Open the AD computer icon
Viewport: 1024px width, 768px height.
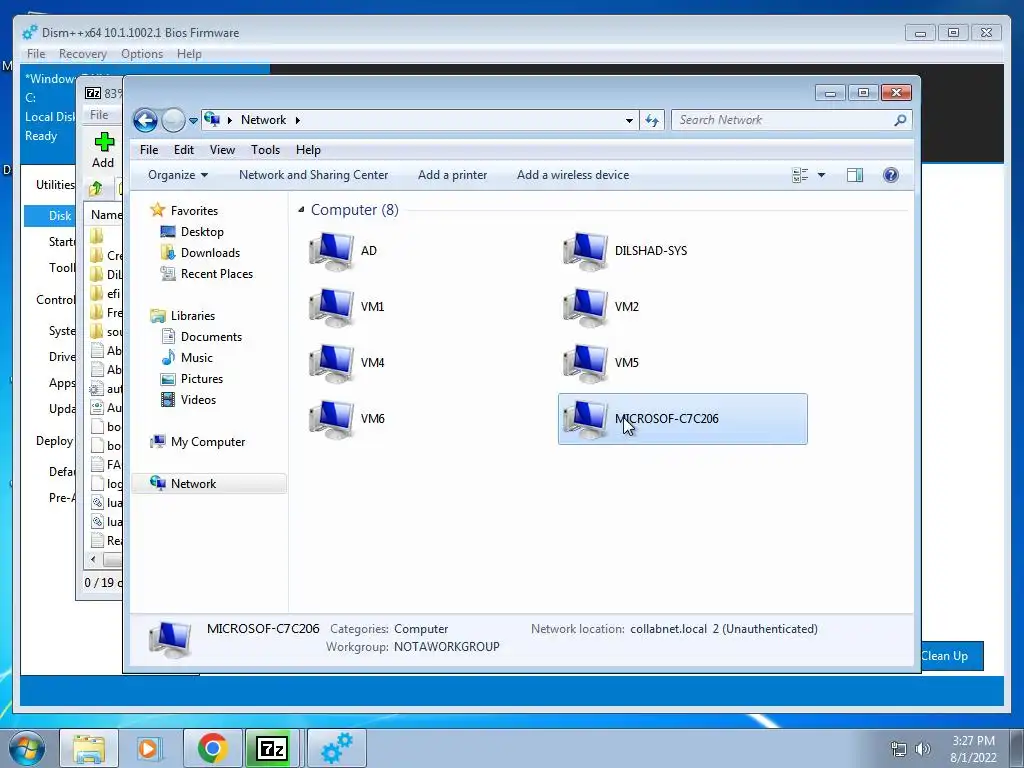point(332,251)
